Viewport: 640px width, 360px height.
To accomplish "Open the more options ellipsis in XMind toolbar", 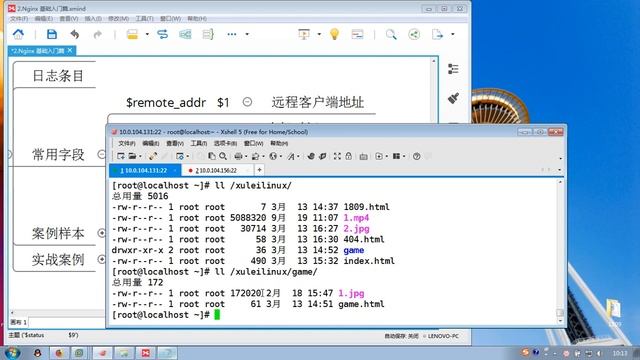I will click(x=232, y=34).
